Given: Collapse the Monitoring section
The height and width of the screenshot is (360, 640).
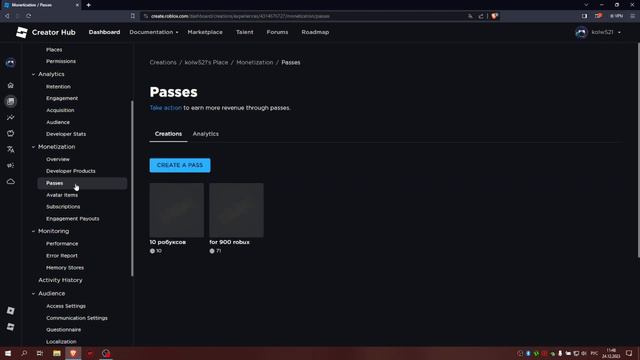Looking at the screenshot, I should (33, 231).
